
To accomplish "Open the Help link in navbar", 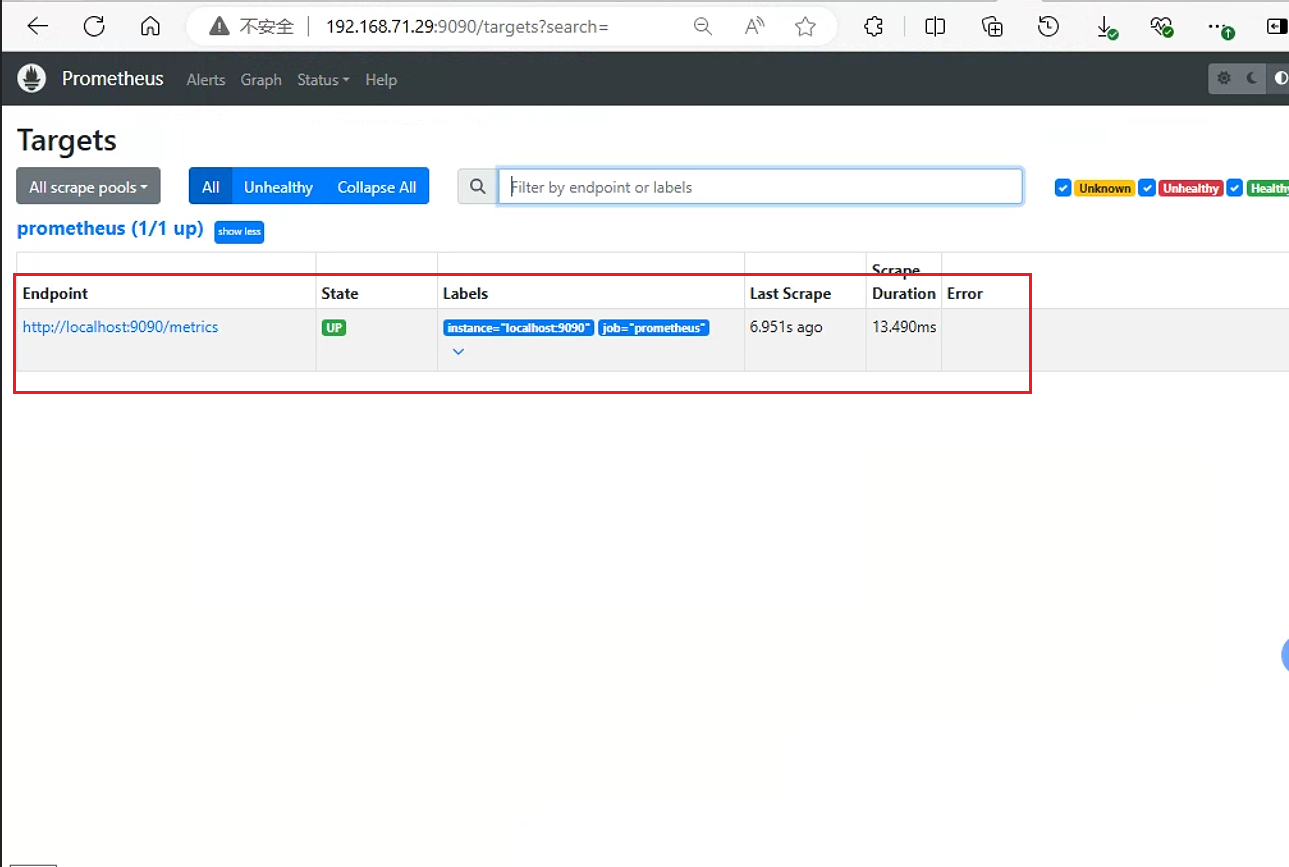I will [x=381, y=80].
